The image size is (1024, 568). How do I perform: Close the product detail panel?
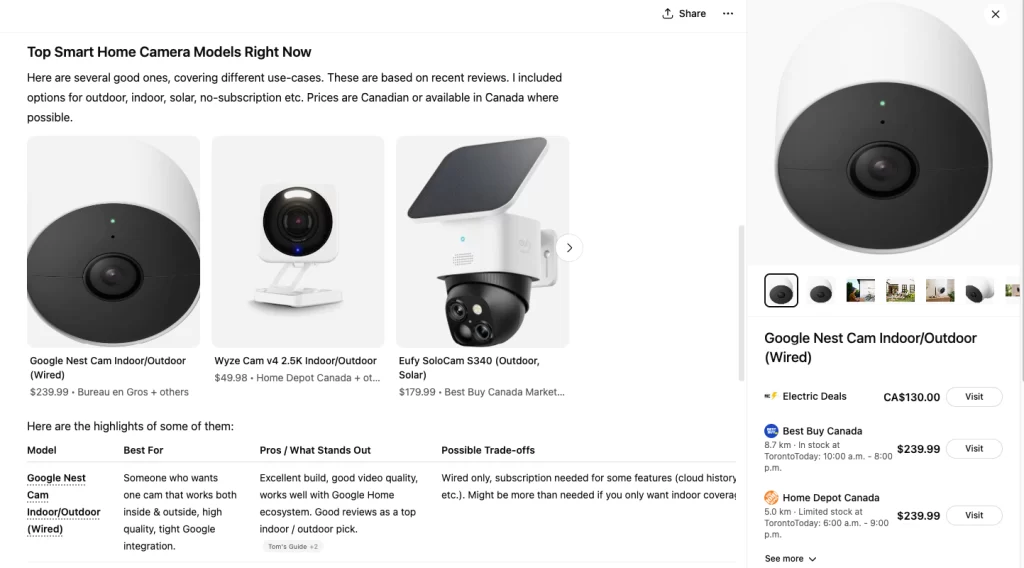[995, 14]
